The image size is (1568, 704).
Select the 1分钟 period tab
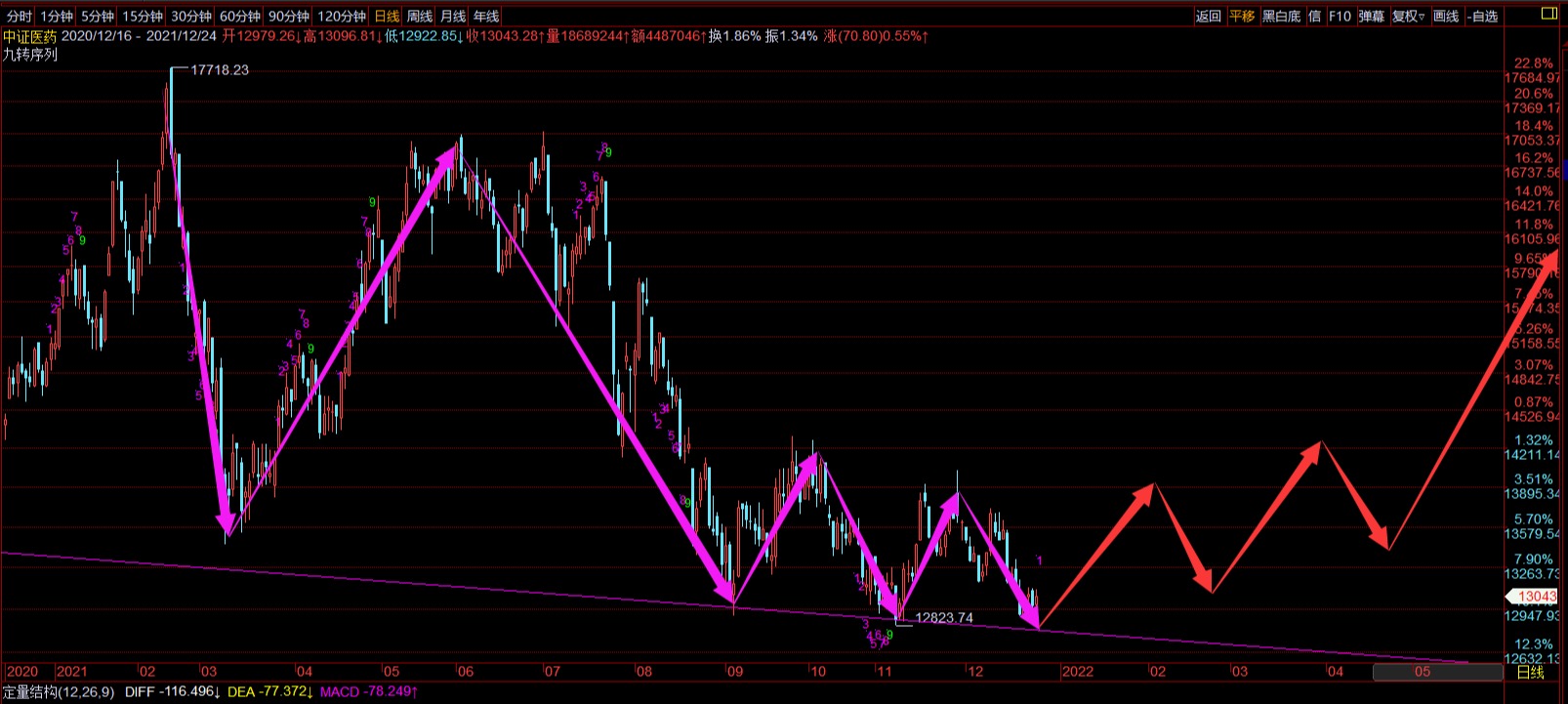(57, 17)
